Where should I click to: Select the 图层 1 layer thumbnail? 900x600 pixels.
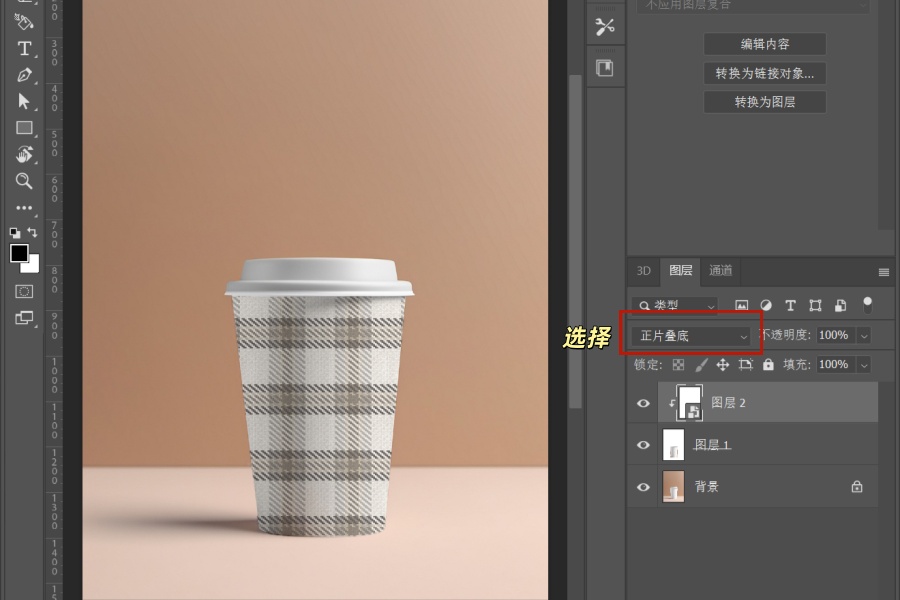(673, 444)
